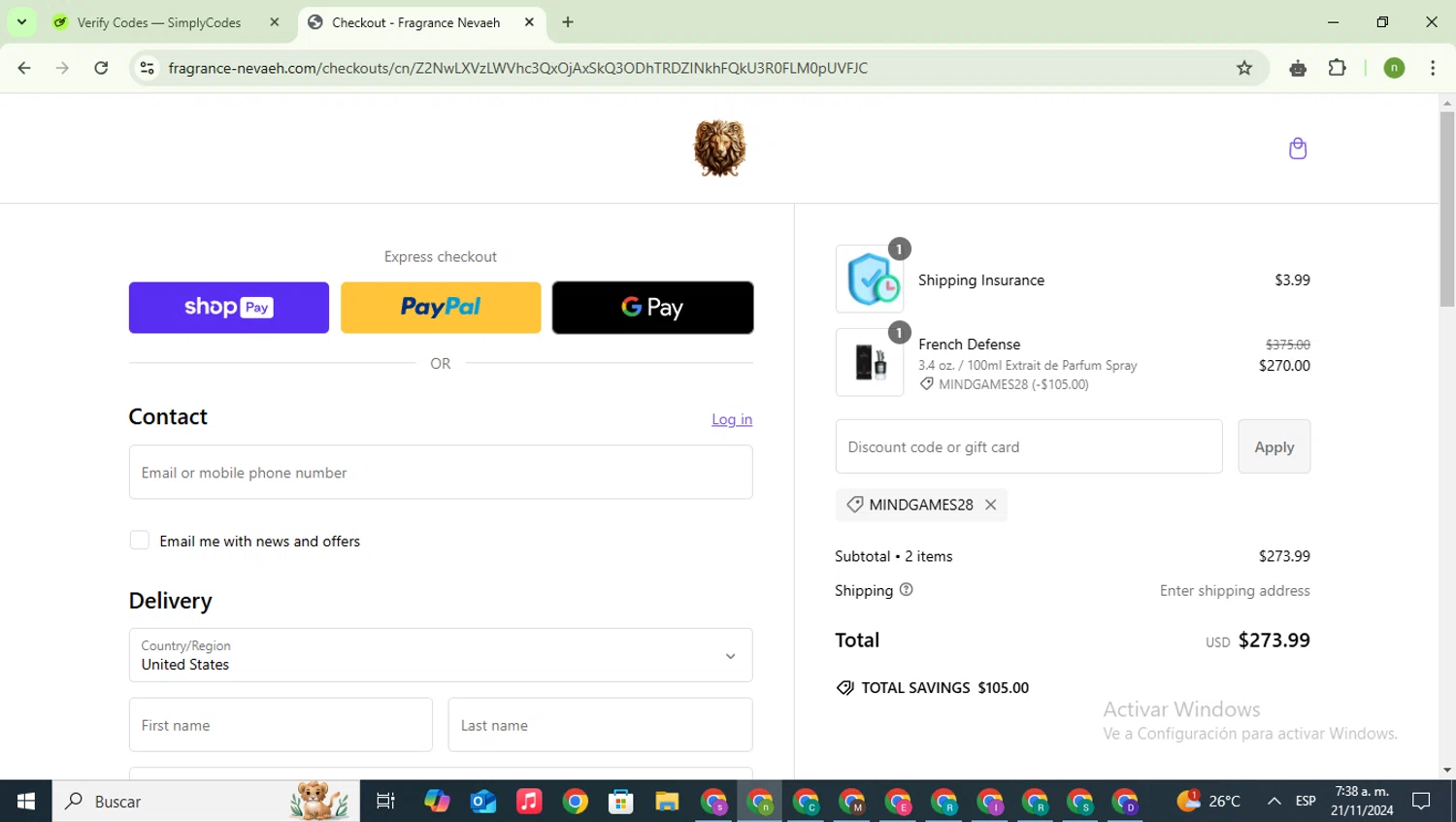
Task: Show hidden system tray icons
Action: point(1274,802)
